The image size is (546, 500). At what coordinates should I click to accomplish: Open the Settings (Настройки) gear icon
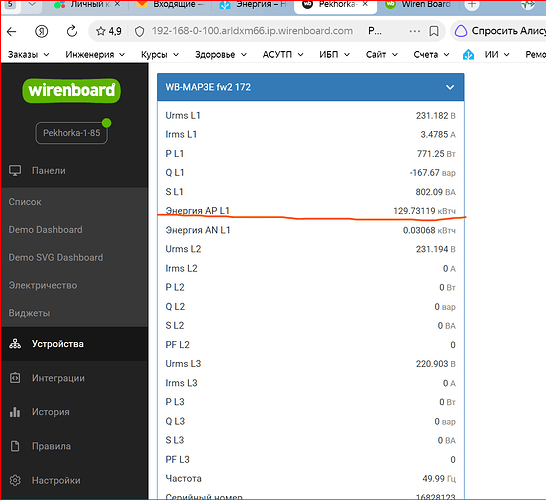pyautogui.click(x=15, y=481)
